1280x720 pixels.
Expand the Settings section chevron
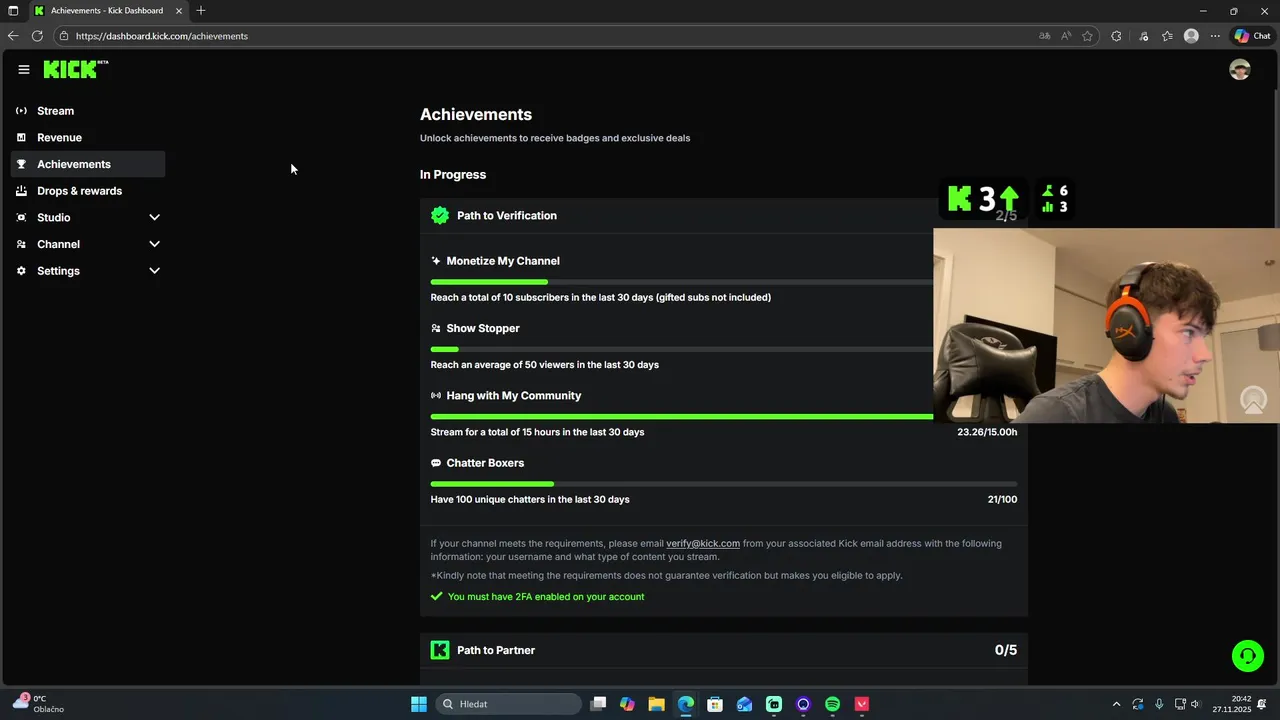point(154,271)
